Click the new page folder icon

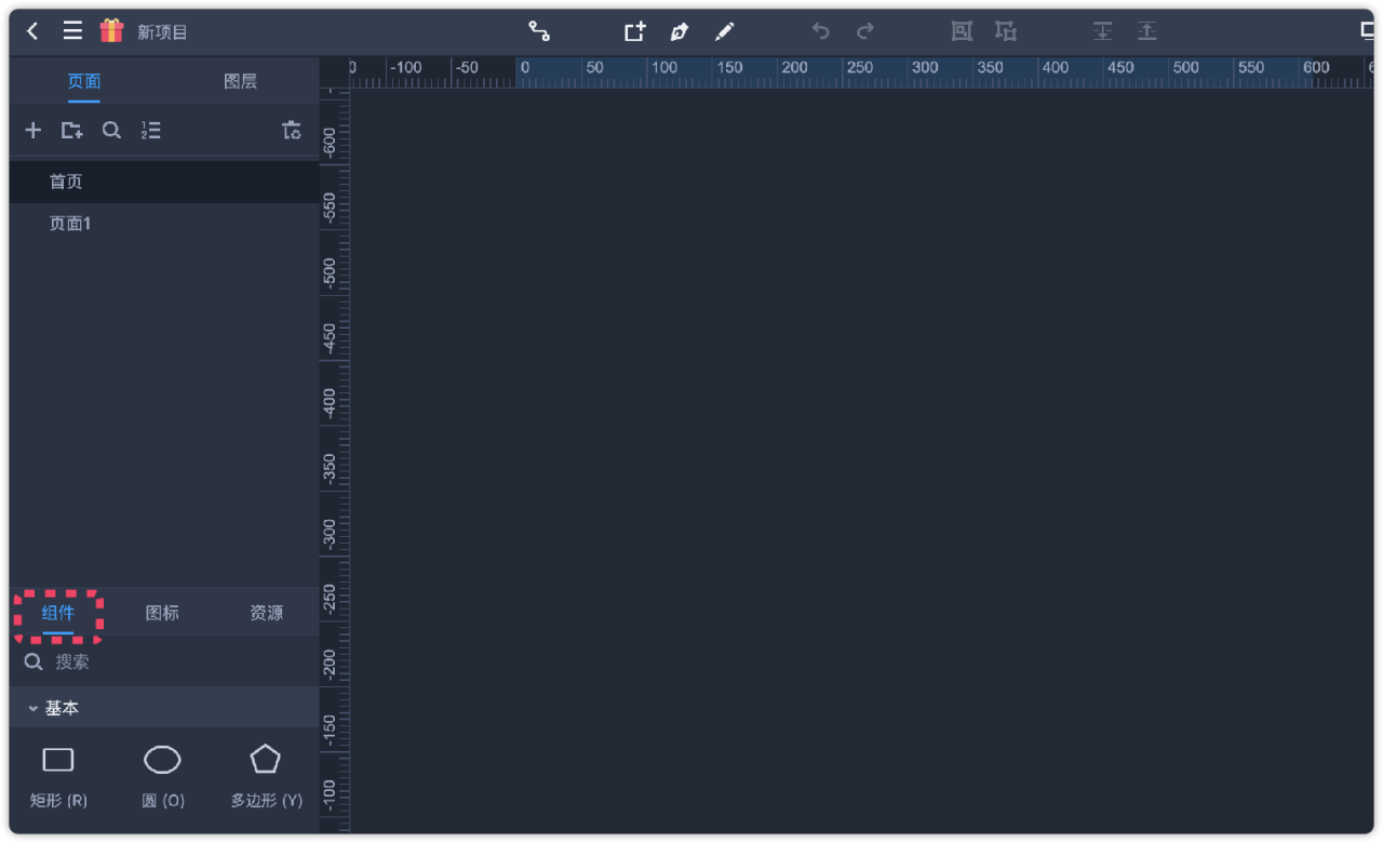pyautogui.click(x=72, y=130)
